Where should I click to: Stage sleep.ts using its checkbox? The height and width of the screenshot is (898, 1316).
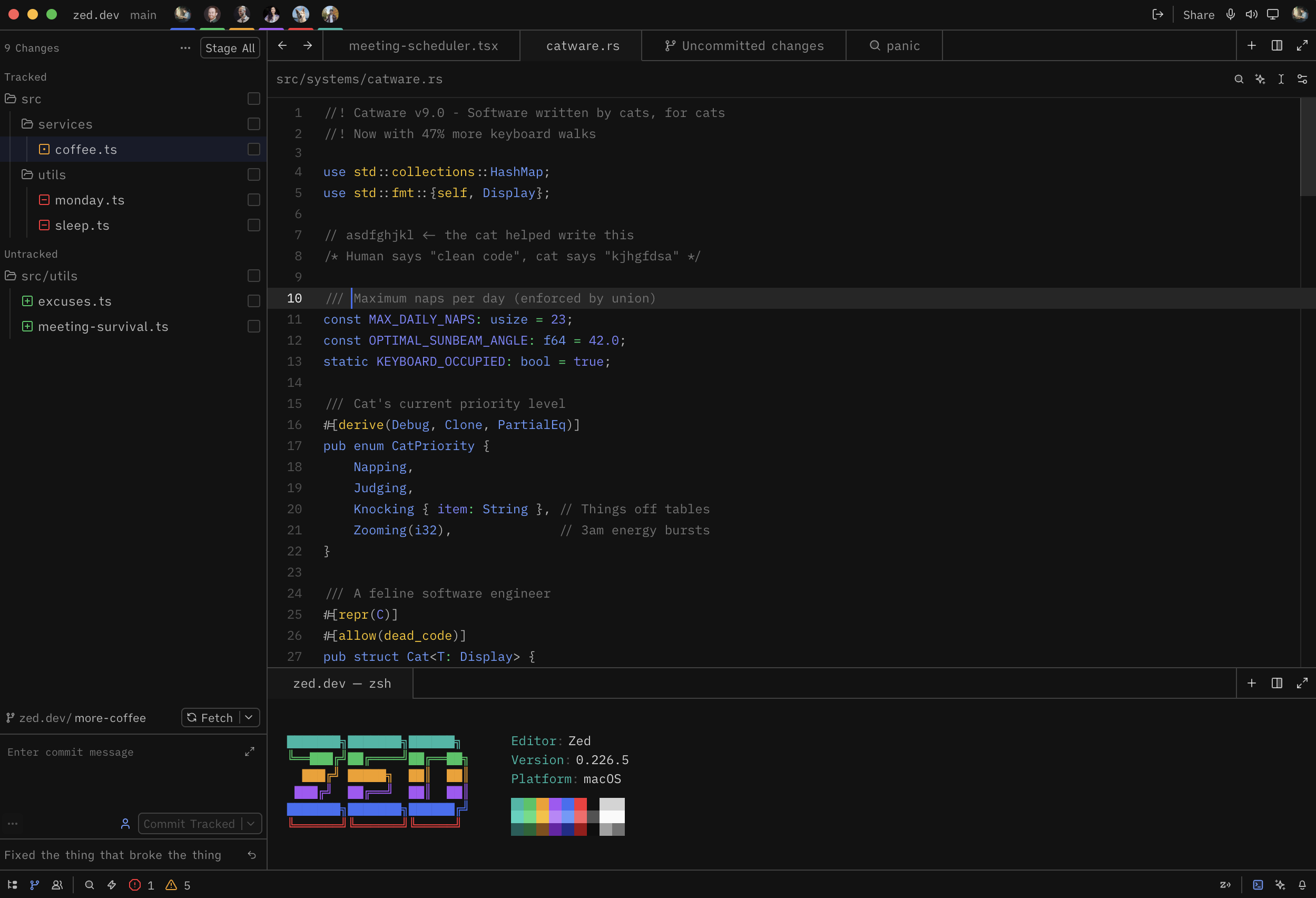[x=254, y=225]
